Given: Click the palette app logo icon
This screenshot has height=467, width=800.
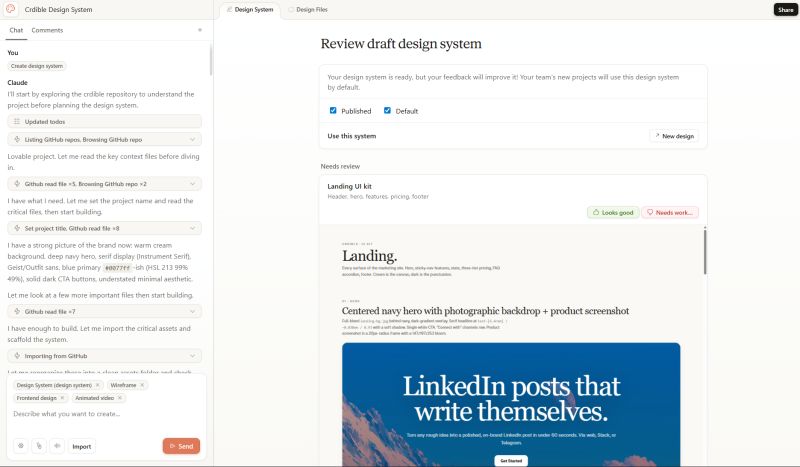Looking at the screenshot, I should tap(10, 9).
